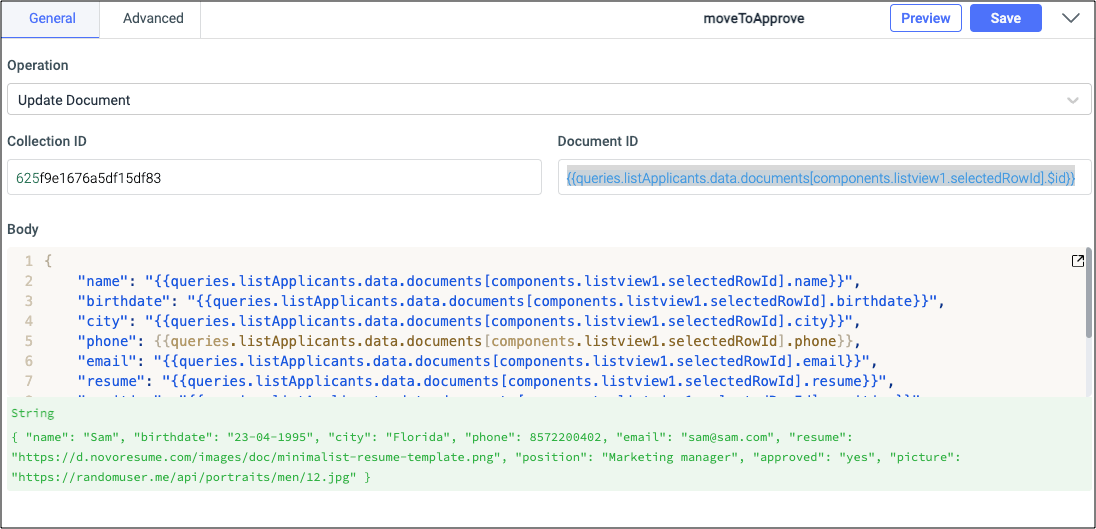Click the Preview button
This screenshot has width=1096, height=529.
coord(925,18)
